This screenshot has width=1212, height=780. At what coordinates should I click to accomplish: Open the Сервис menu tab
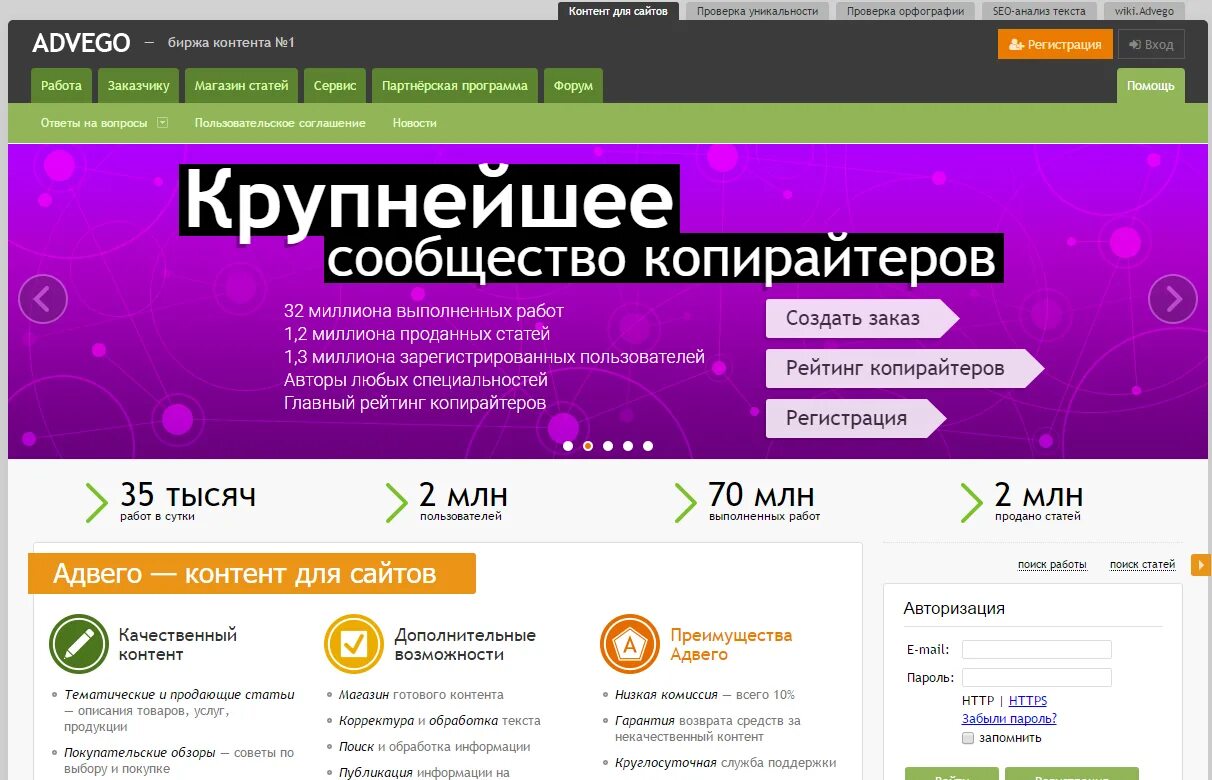[335, 86]
